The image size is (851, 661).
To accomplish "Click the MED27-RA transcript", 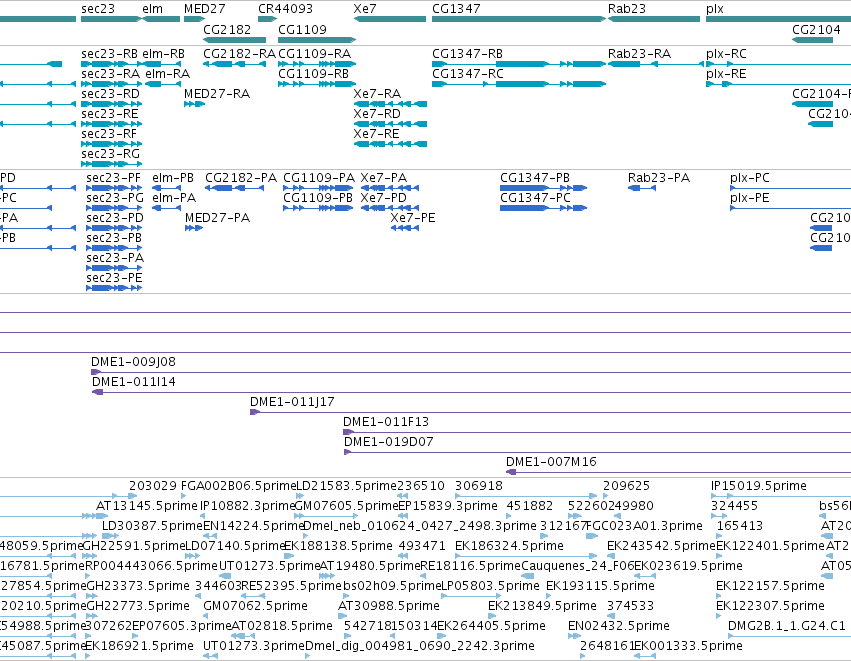I will 194,104.
